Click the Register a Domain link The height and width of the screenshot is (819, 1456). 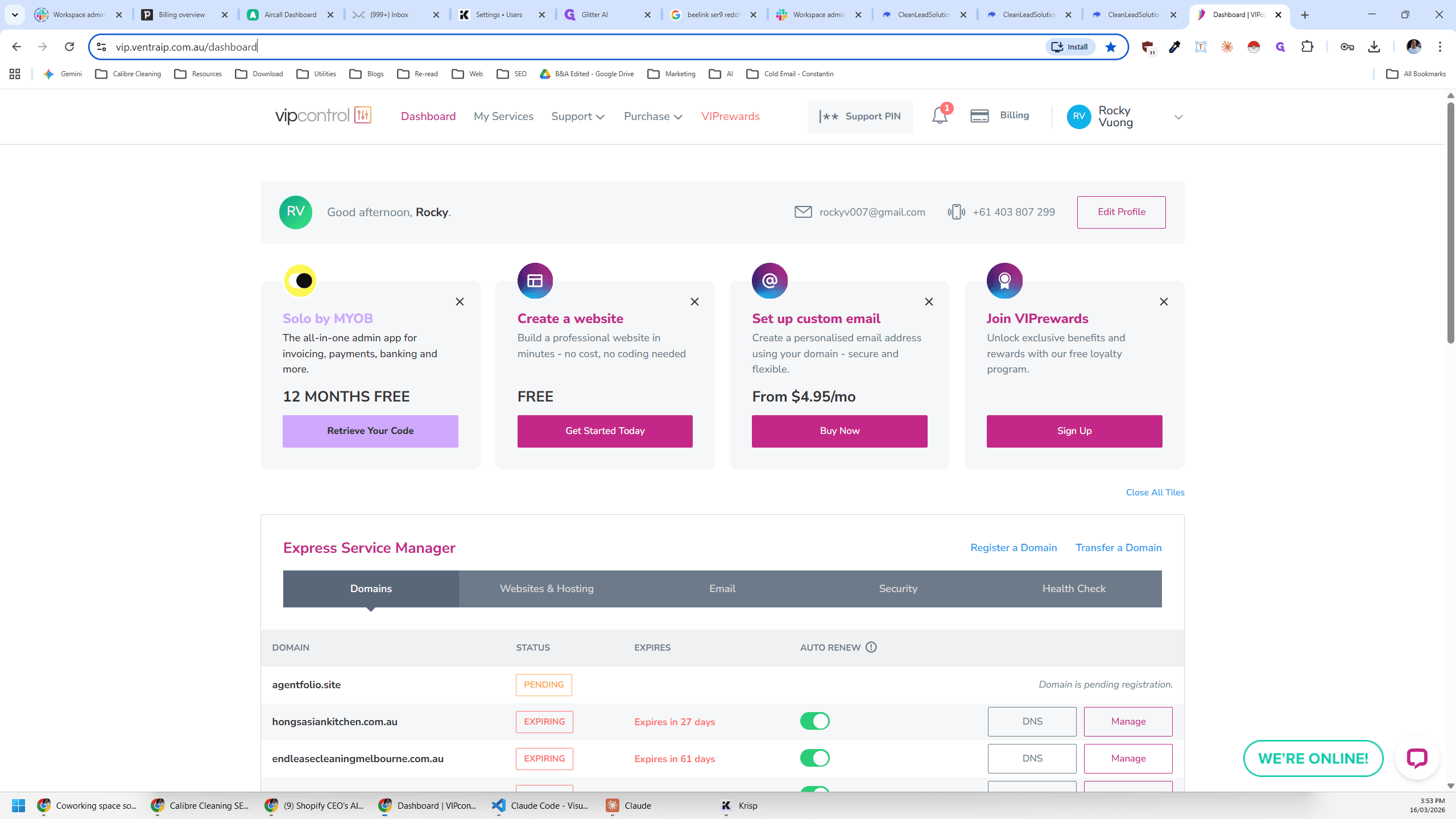1014,548
